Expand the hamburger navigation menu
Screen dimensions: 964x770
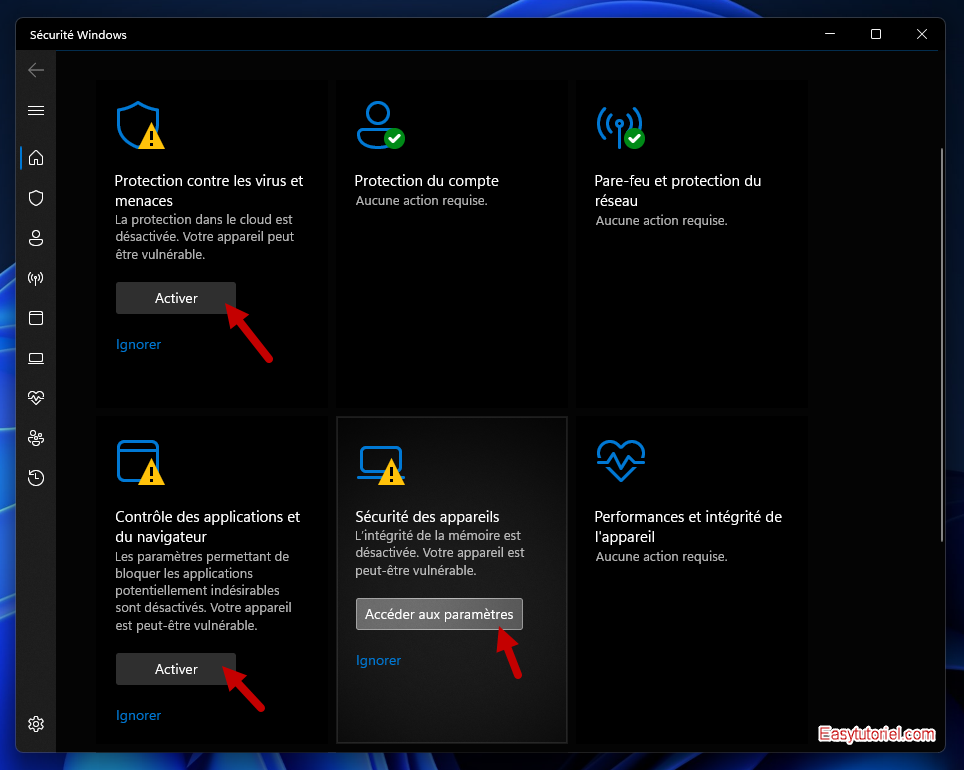(x=36, y=110)
